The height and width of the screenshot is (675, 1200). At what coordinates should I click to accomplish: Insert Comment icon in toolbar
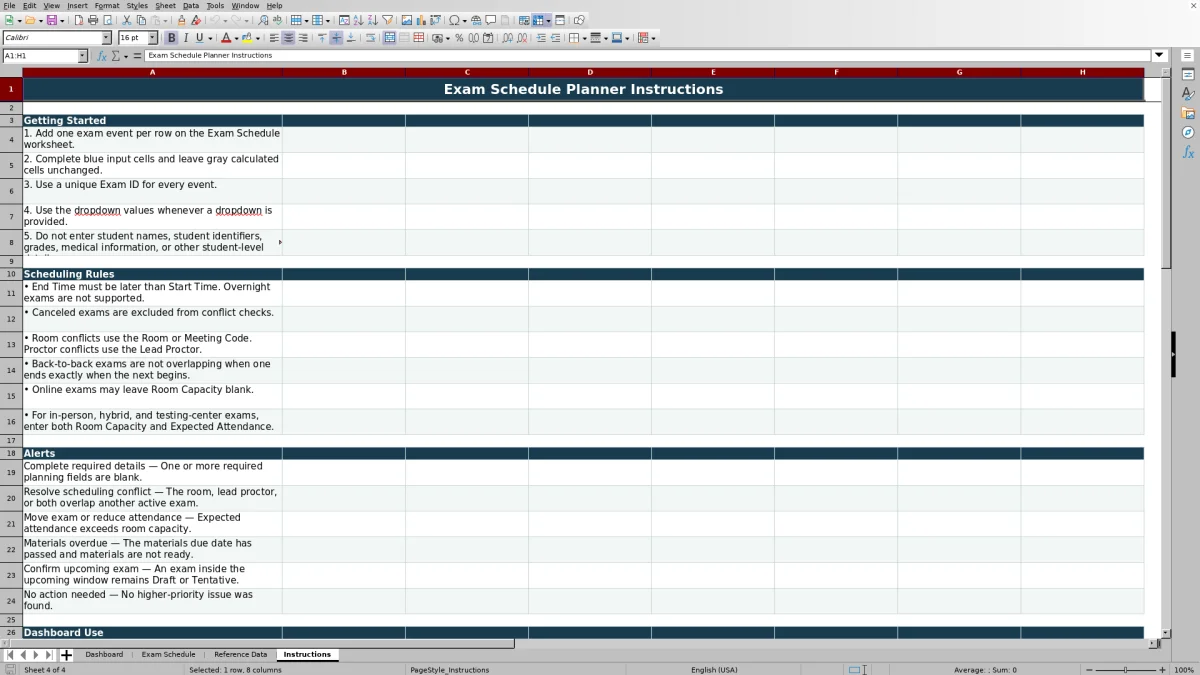click(x=491, y=20)
